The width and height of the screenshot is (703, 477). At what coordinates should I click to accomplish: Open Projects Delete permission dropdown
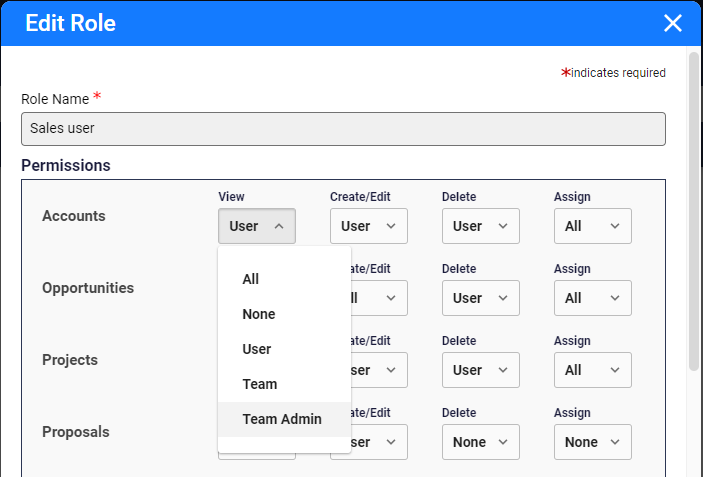point(481,370)
